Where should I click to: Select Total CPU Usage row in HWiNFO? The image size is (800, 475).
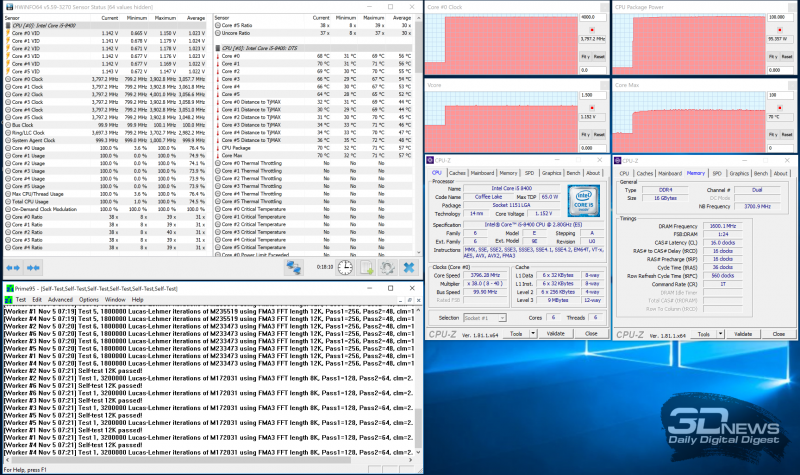[106, 202]
